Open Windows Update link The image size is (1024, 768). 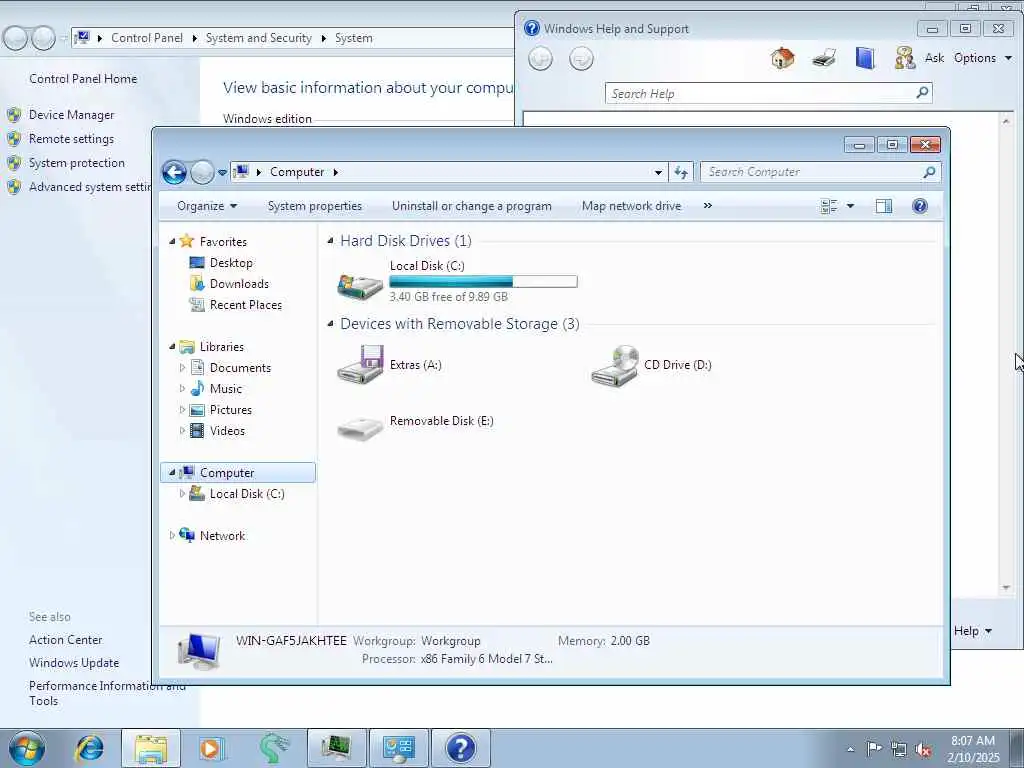[74, 663]
